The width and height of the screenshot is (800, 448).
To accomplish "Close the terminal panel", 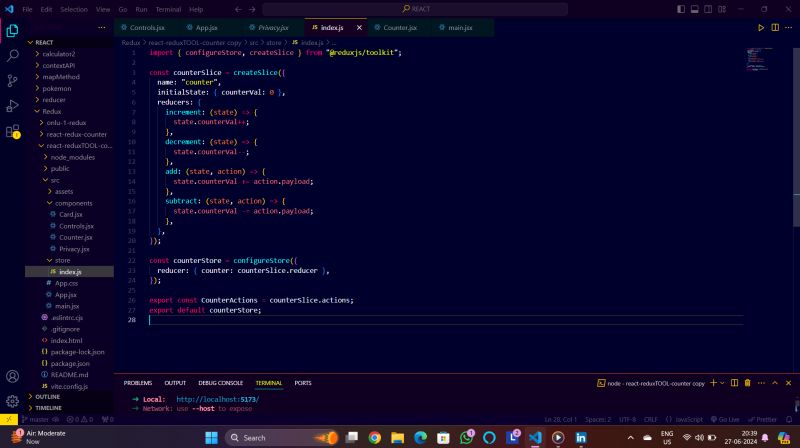I will (788, 383).
